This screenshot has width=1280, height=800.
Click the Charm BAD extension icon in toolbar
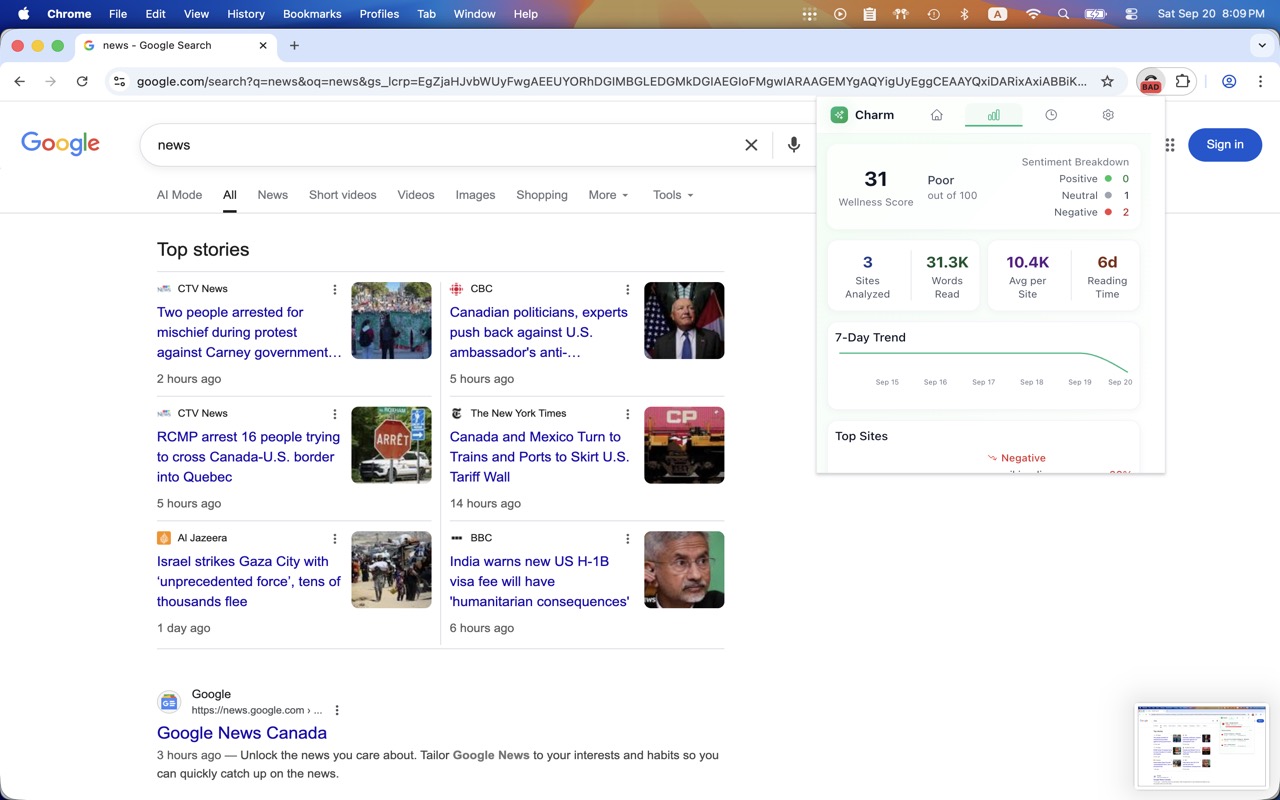pyautogui.click(x=1150, y=82)
